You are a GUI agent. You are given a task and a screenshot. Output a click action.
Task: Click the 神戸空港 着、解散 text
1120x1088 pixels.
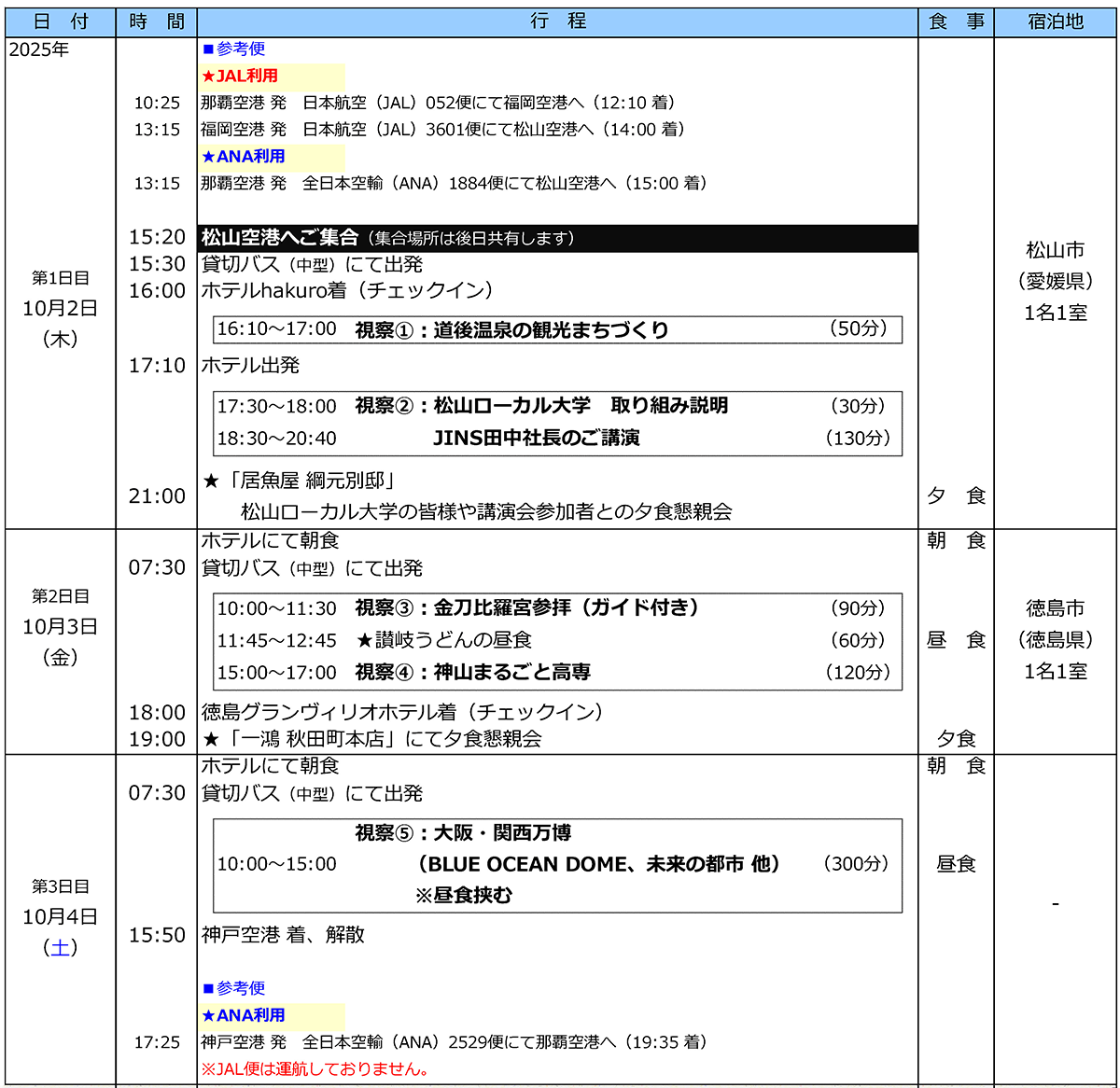pyautogui.click(x=283, y=935)
